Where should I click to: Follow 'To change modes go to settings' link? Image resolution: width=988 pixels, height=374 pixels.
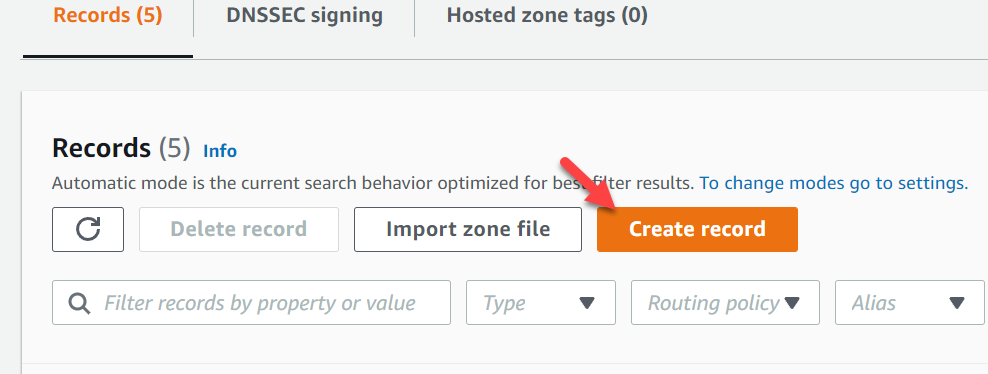[834, 183]
